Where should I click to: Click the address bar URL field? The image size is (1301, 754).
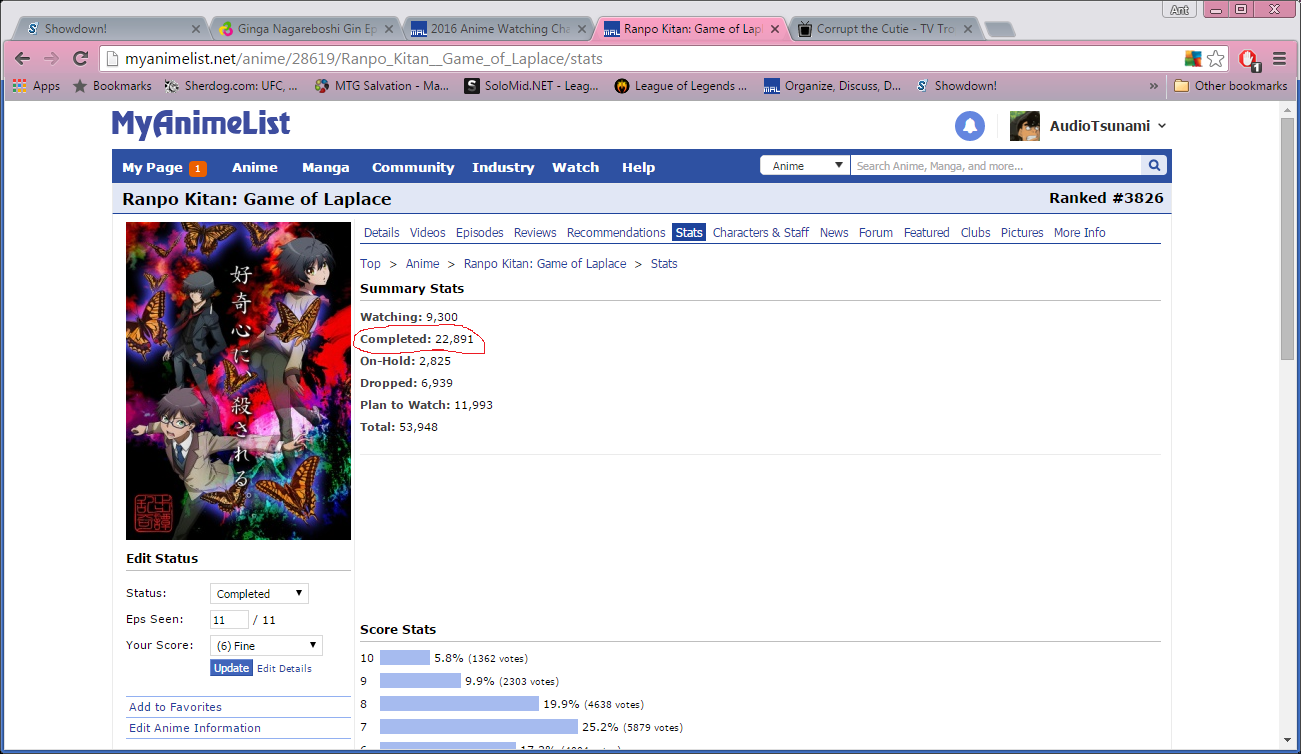[x=640, y=59]
